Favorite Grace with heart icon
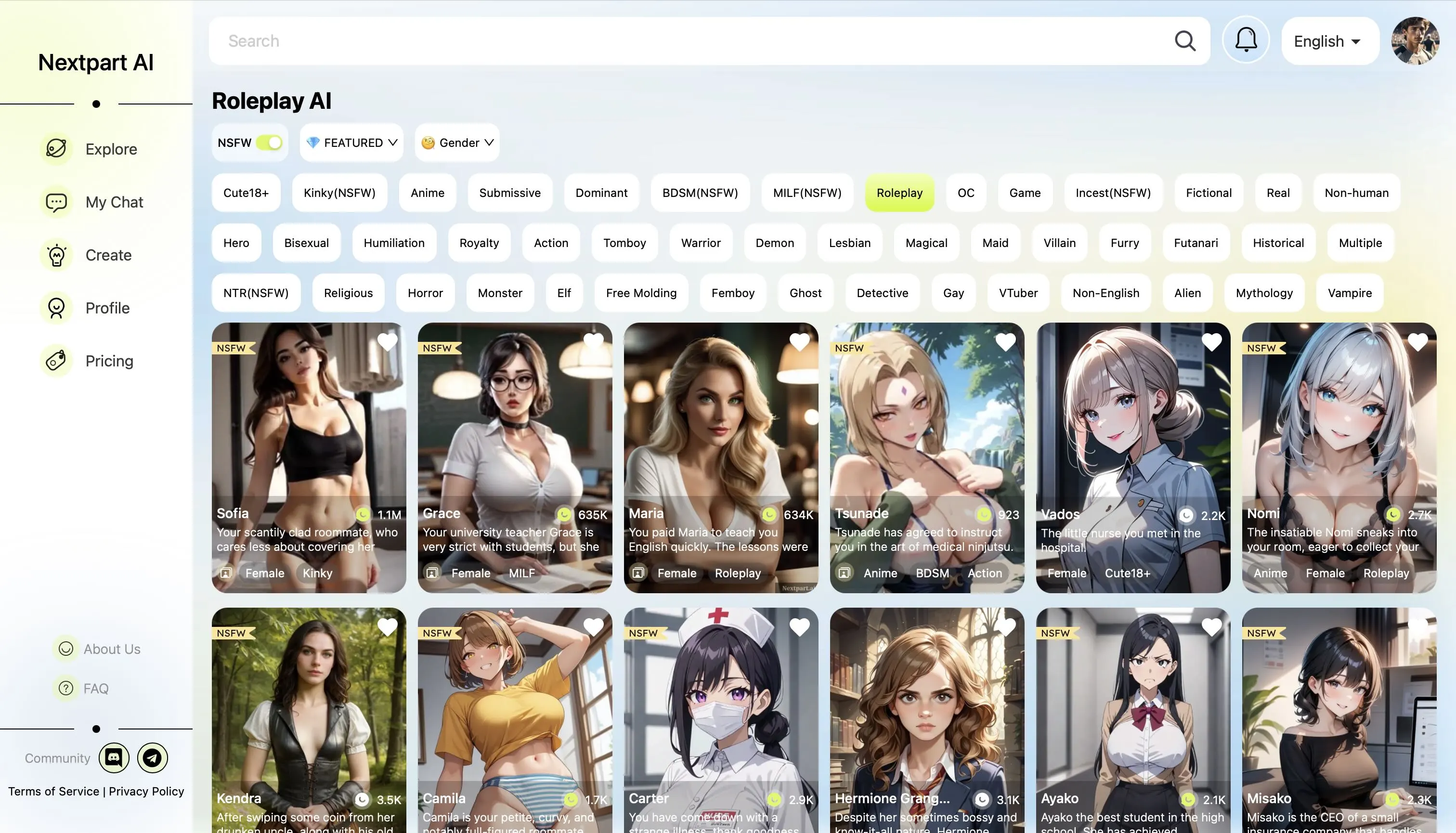 593,342
